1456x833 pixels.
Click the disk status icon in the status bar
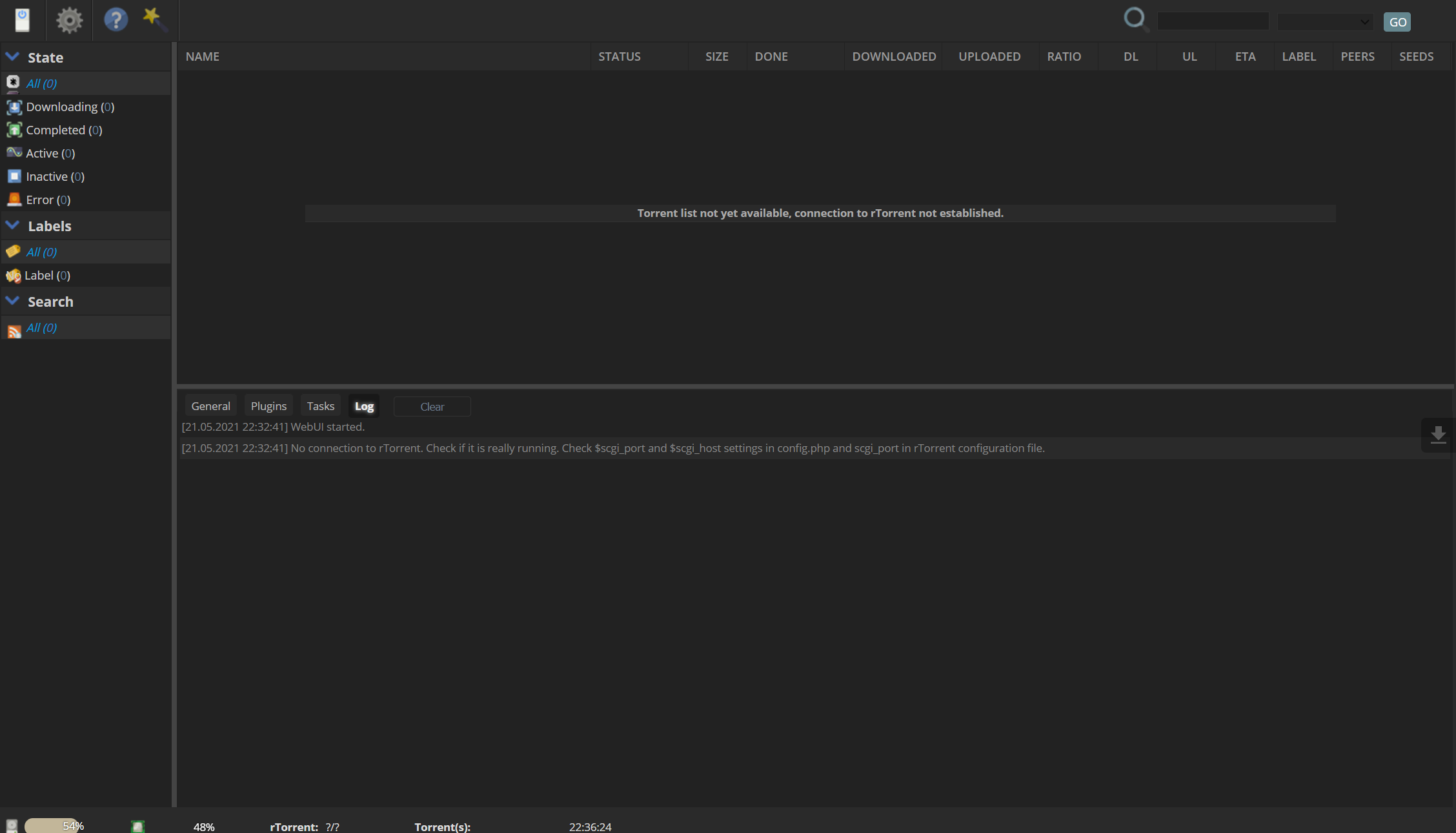(x=12, y=825)
